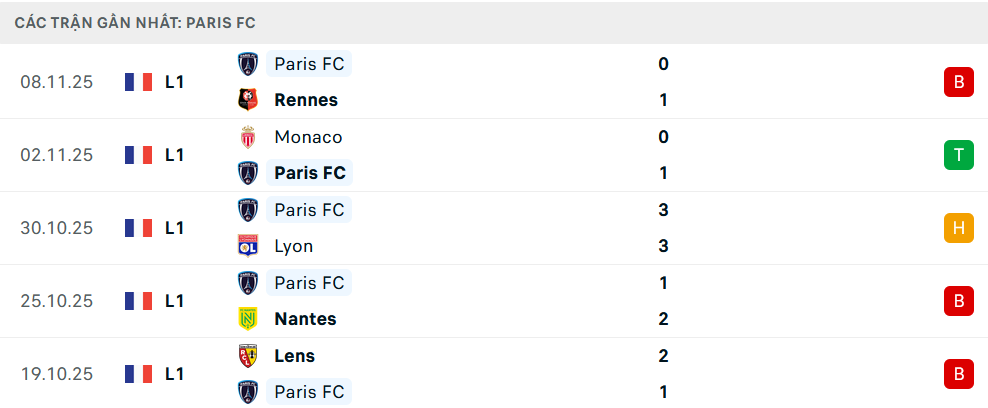Click the green T result badge
The width and height of the screenshot is (988, 408).
coord(958,155)
